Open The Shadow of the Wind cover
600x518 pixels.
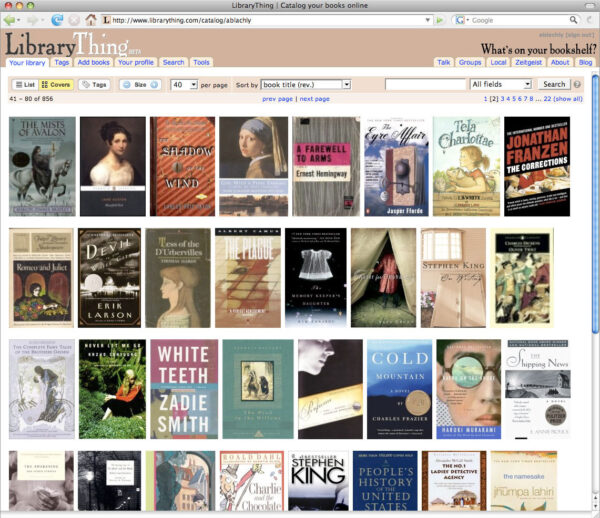(x=183, y=166)
